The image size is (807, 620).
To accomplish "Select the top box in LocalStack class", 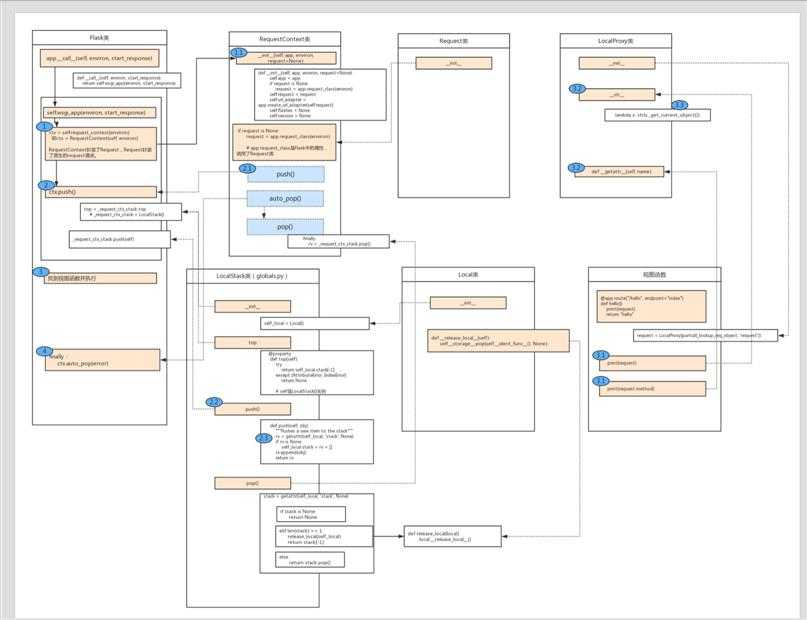I will click(253, 343).
